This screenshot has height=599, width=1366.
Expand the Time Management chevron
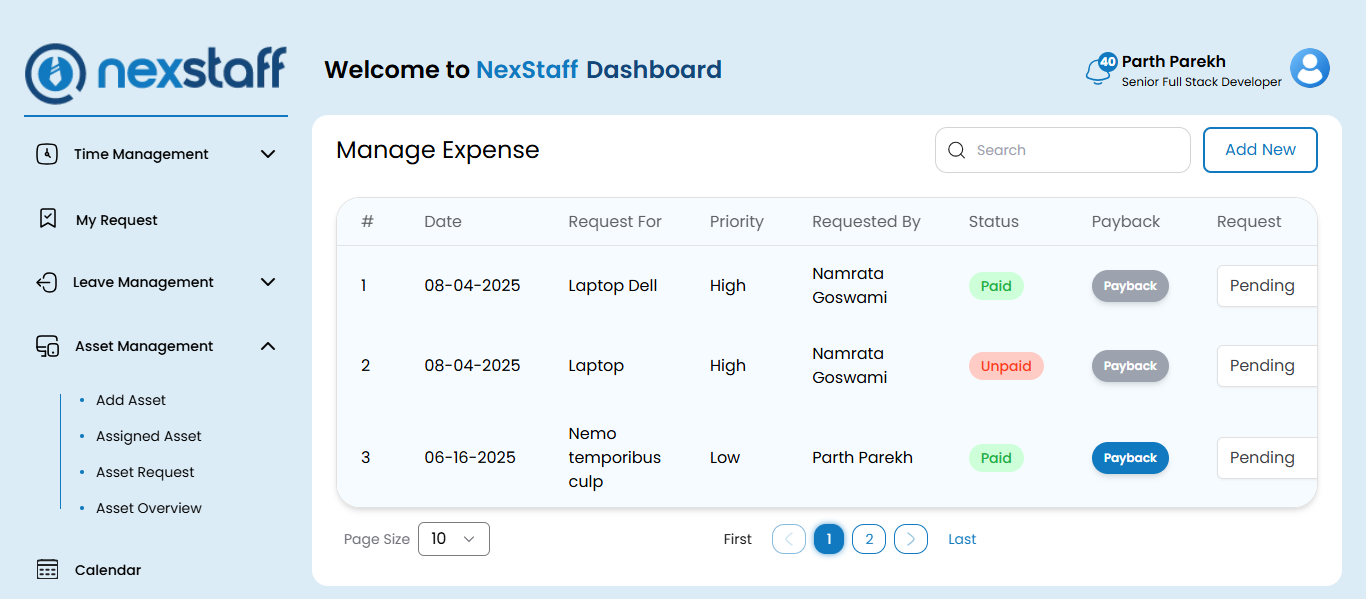[268, 154]
